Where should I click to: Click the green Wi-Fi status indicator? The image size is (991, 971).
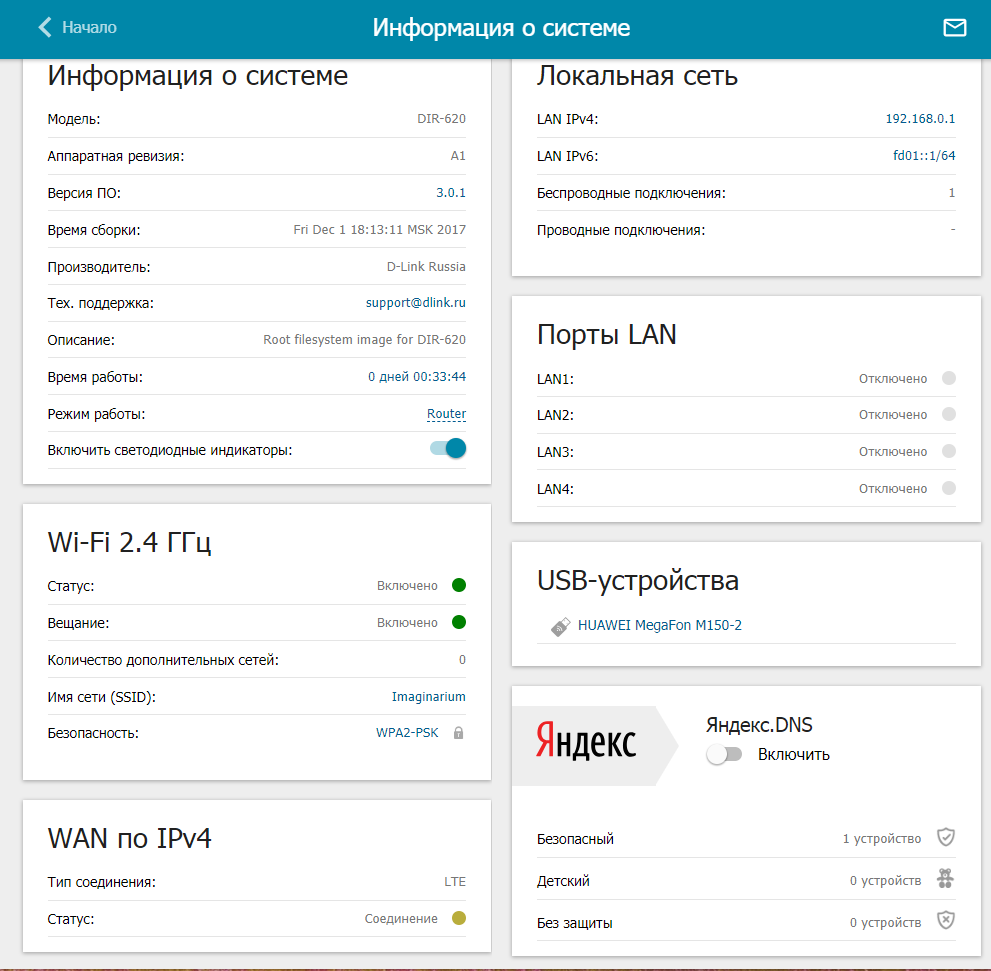(459, 585)
